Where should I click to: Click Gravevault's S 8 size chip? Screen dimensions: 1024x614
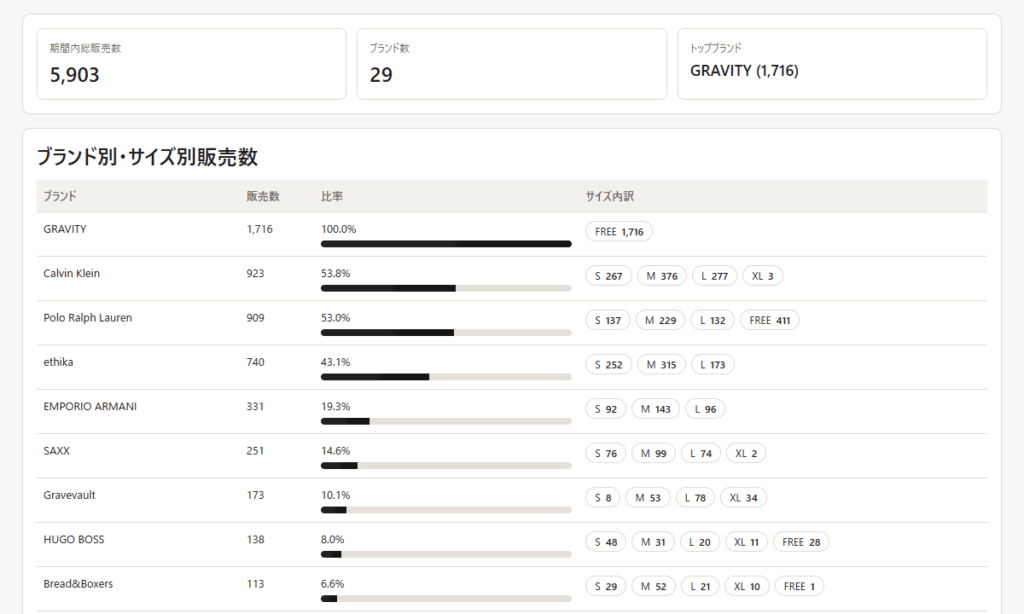click(603, 498)
